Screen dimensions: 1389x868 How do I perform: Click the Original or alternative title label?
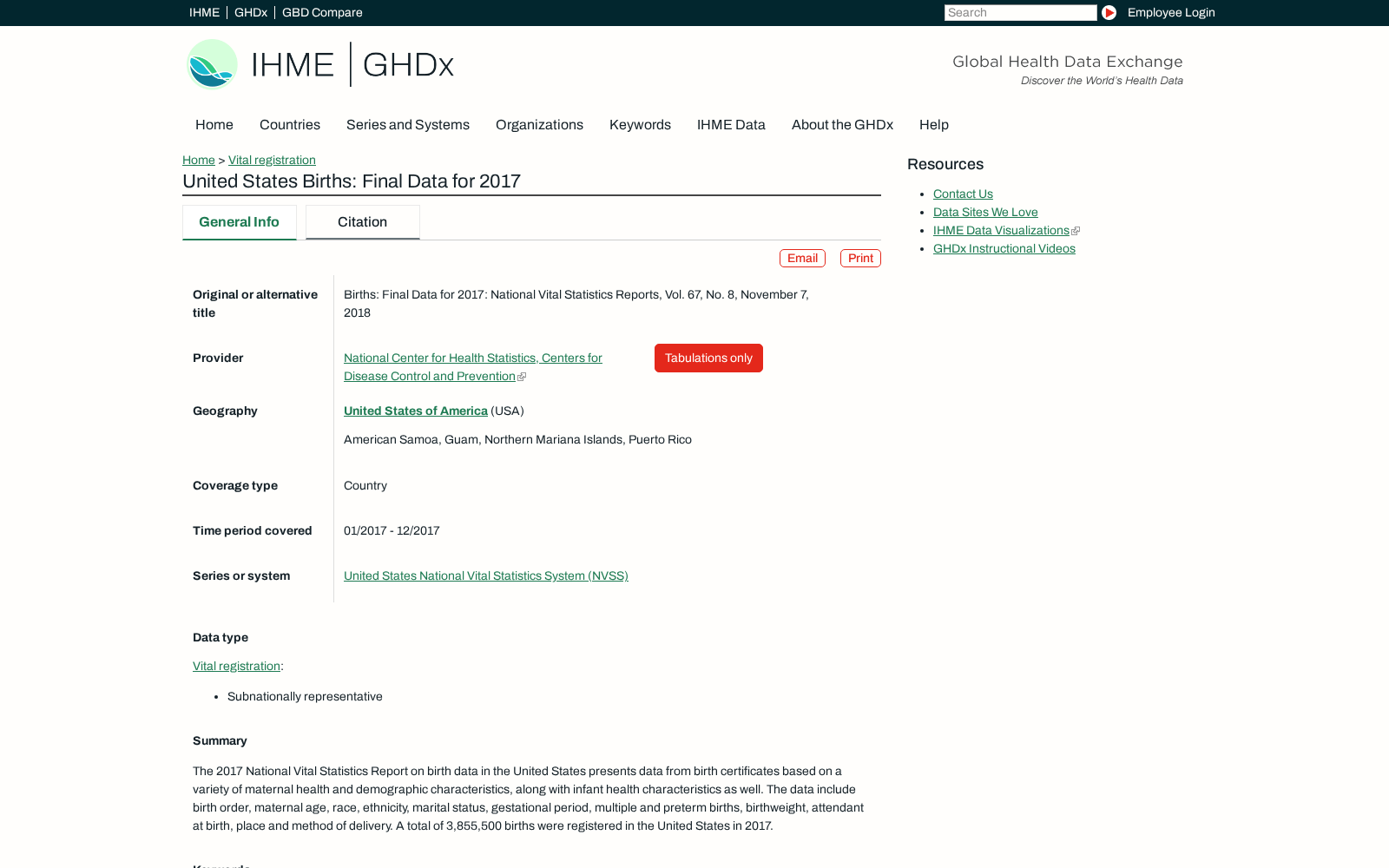point(255,304)
